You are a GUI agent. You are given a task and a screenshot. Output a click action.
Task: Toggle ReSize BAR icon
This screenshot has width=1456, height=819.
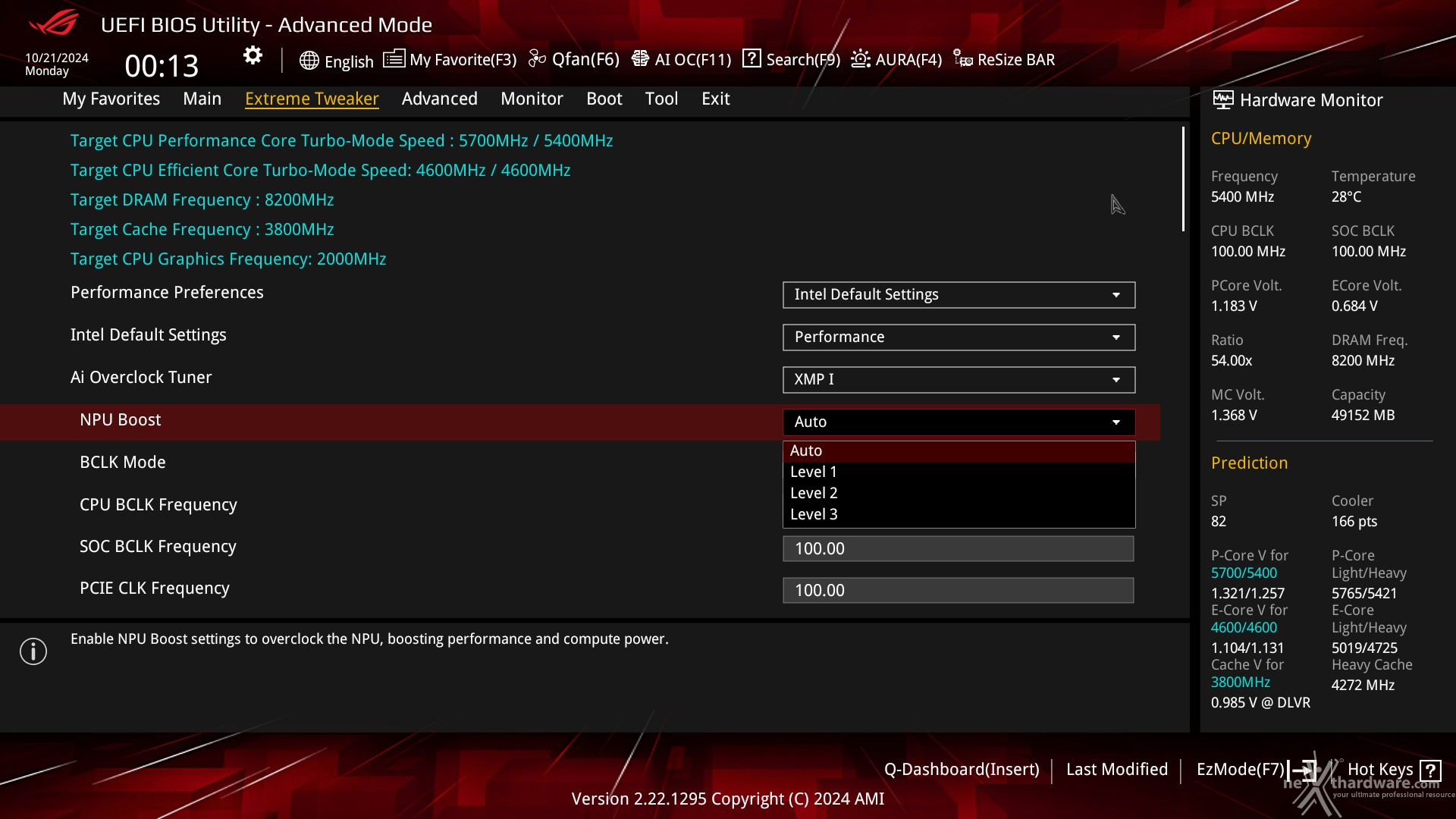click(x=963, y=59)
